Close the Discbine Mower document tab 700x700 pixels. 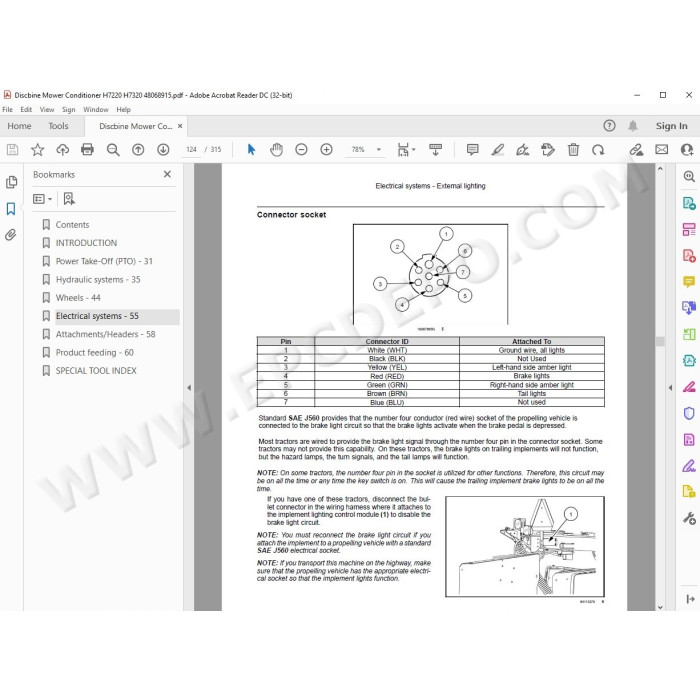[180, 126]
